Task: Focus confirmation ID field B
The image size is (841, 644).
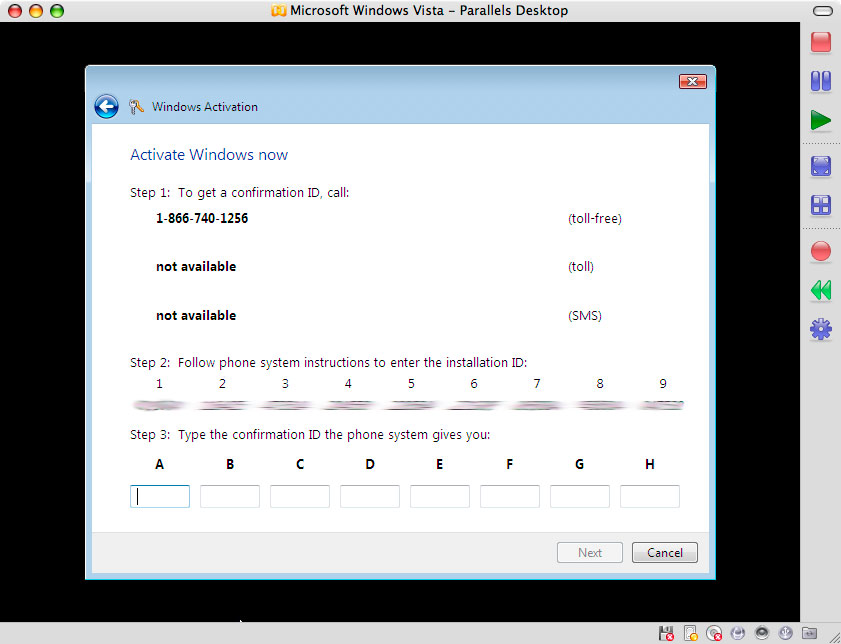Action: point(230,497)
